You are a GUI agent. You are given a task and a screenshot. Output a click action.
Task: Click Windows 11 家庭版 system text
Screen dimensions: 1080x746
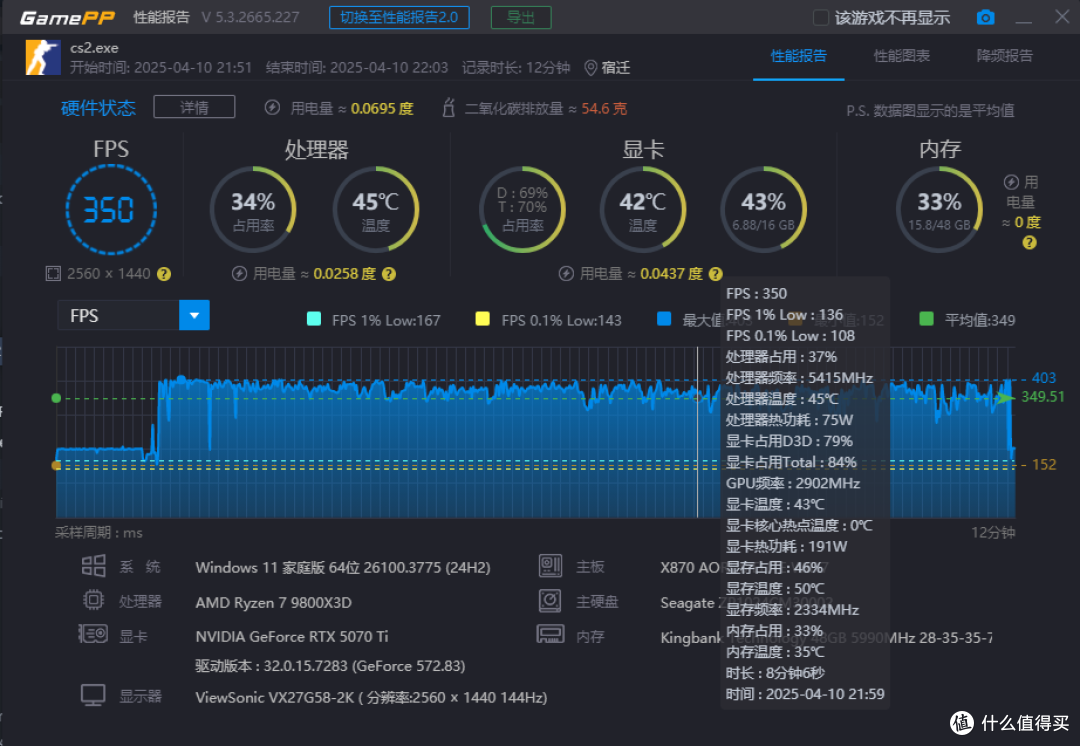tap(343, 568)
